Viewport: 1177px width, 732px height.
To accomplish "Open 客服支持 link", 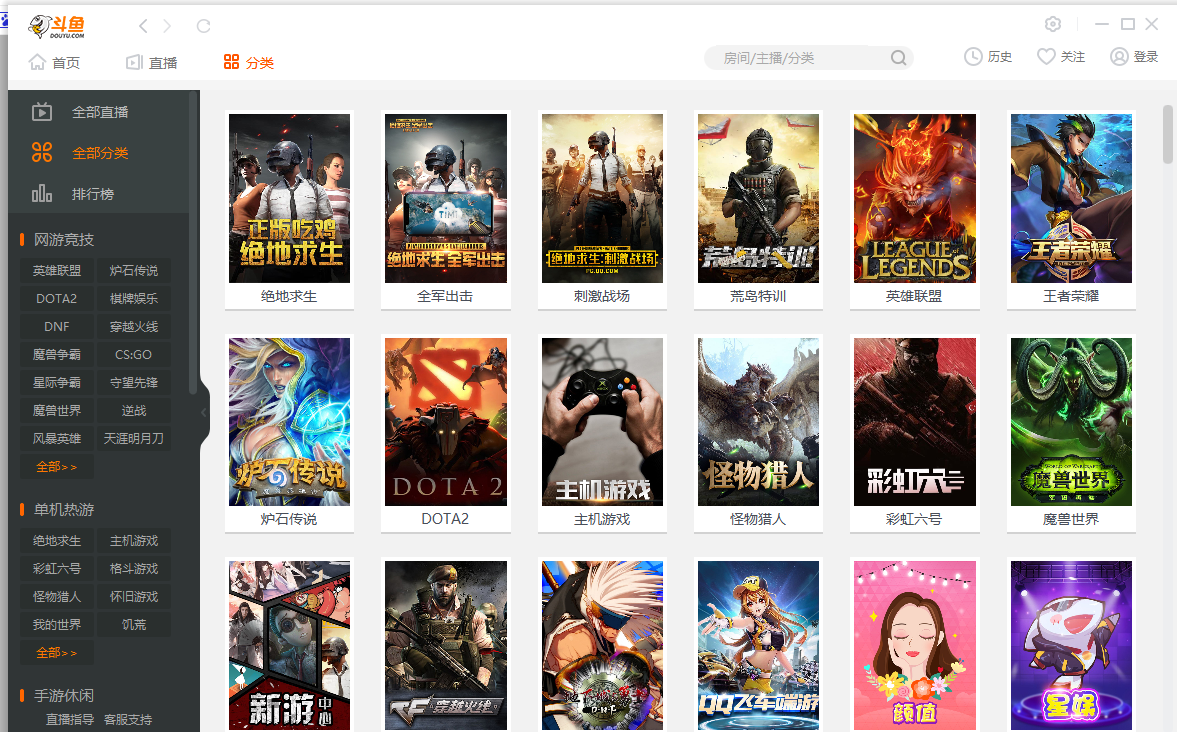I will coord(128,719).
